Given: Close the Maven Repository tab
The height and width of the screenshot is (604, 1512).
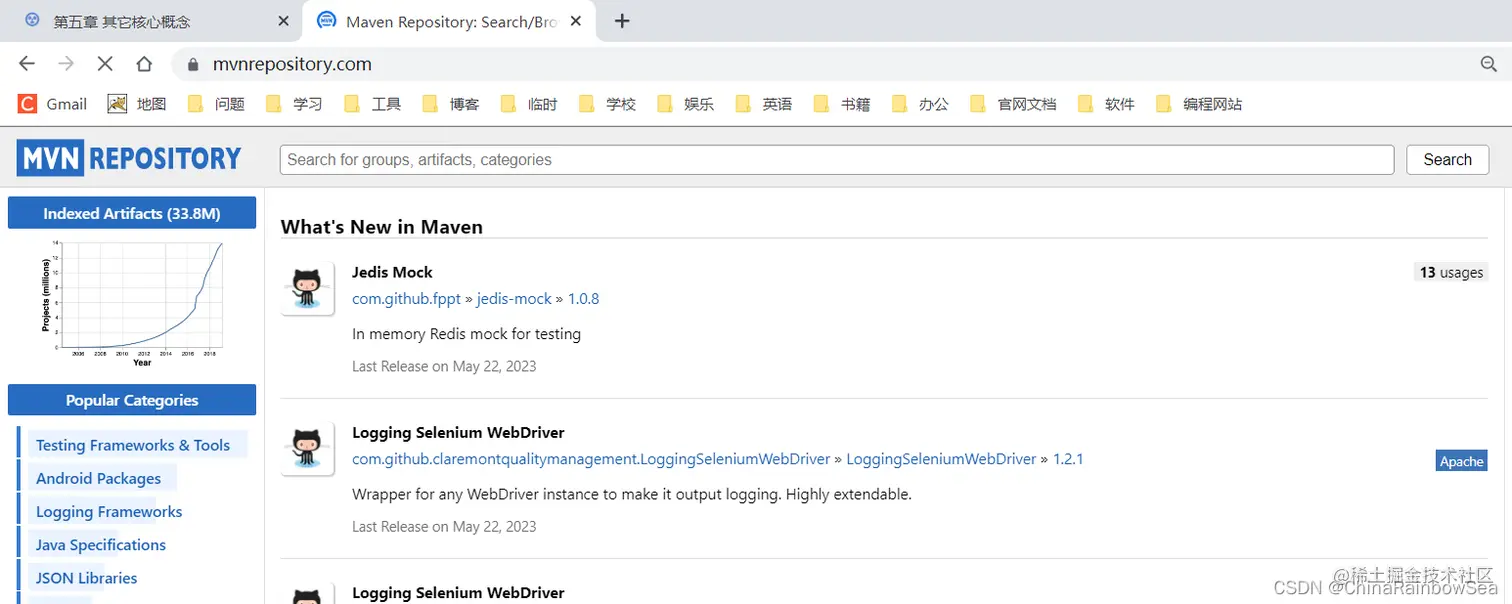Looking at the screenshot, I should click(575, 21).
